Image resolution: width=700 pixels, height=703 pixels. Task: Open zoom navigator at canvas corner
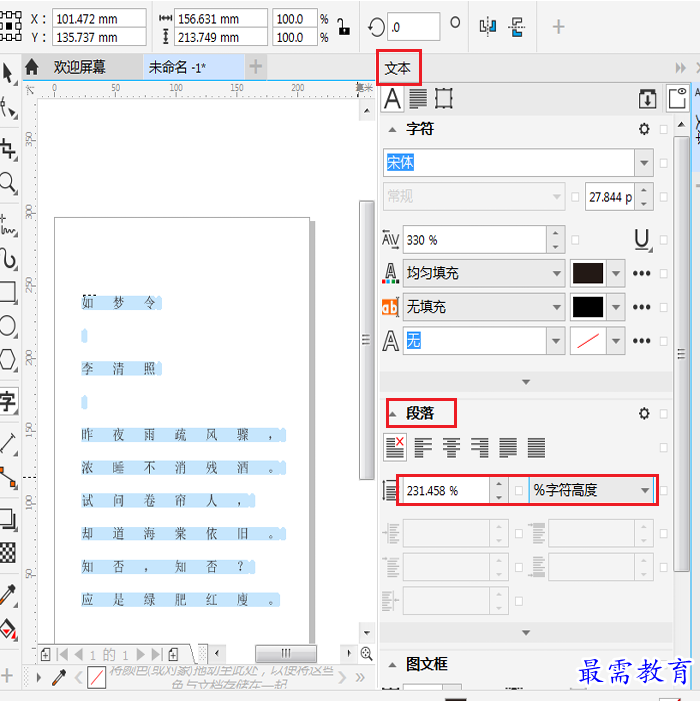(366, 654)
